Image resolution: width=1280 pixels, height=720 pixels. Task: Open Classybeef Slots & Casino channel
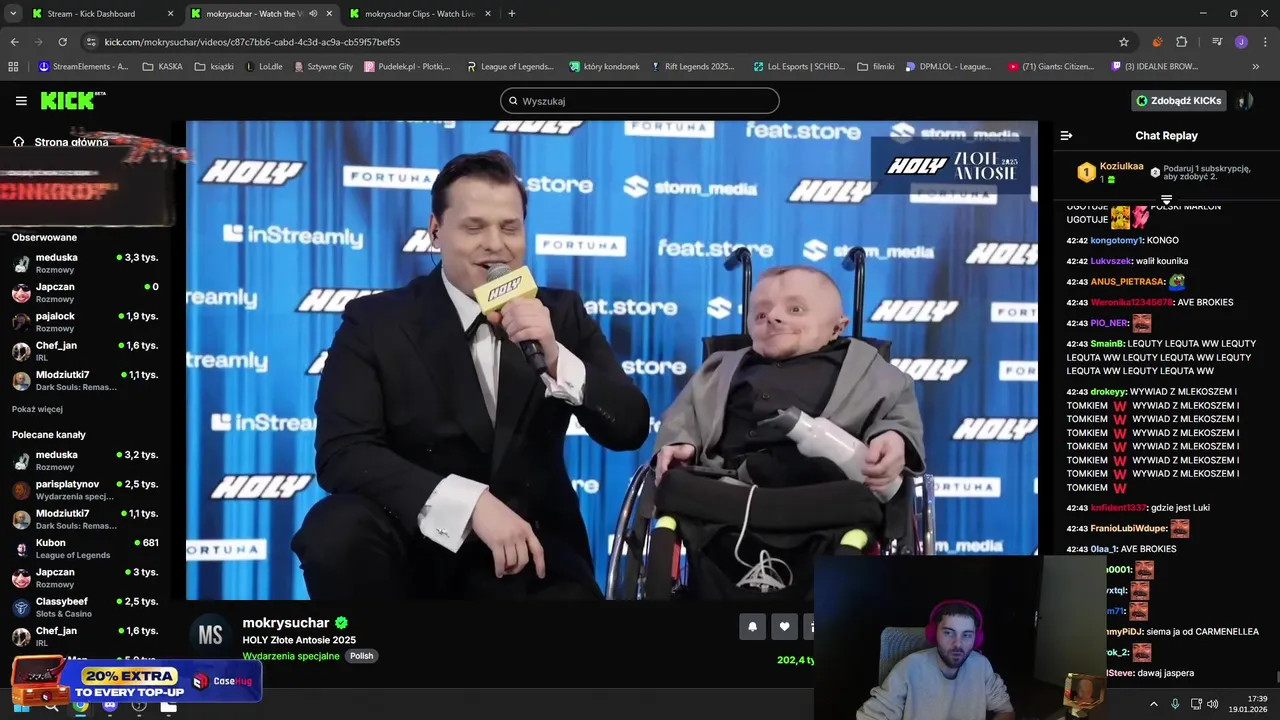point(86,607)
